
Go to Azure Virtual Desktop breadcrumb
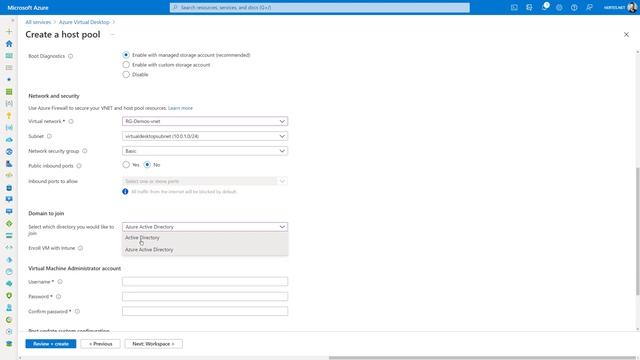click(84, 22)
